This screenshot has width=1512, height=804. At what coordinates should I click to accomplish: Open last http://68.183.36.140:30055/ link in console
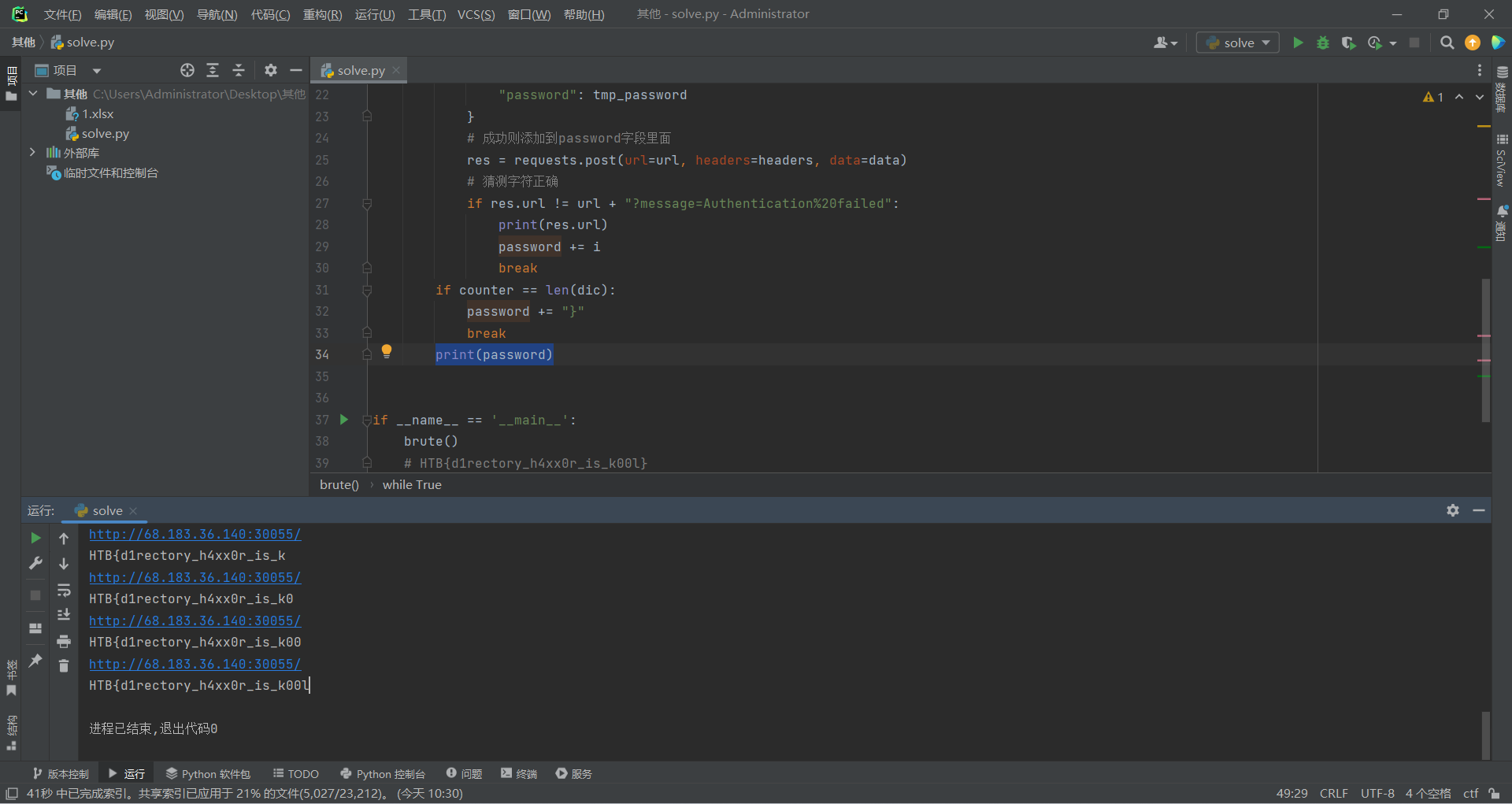tap(195, 664)
